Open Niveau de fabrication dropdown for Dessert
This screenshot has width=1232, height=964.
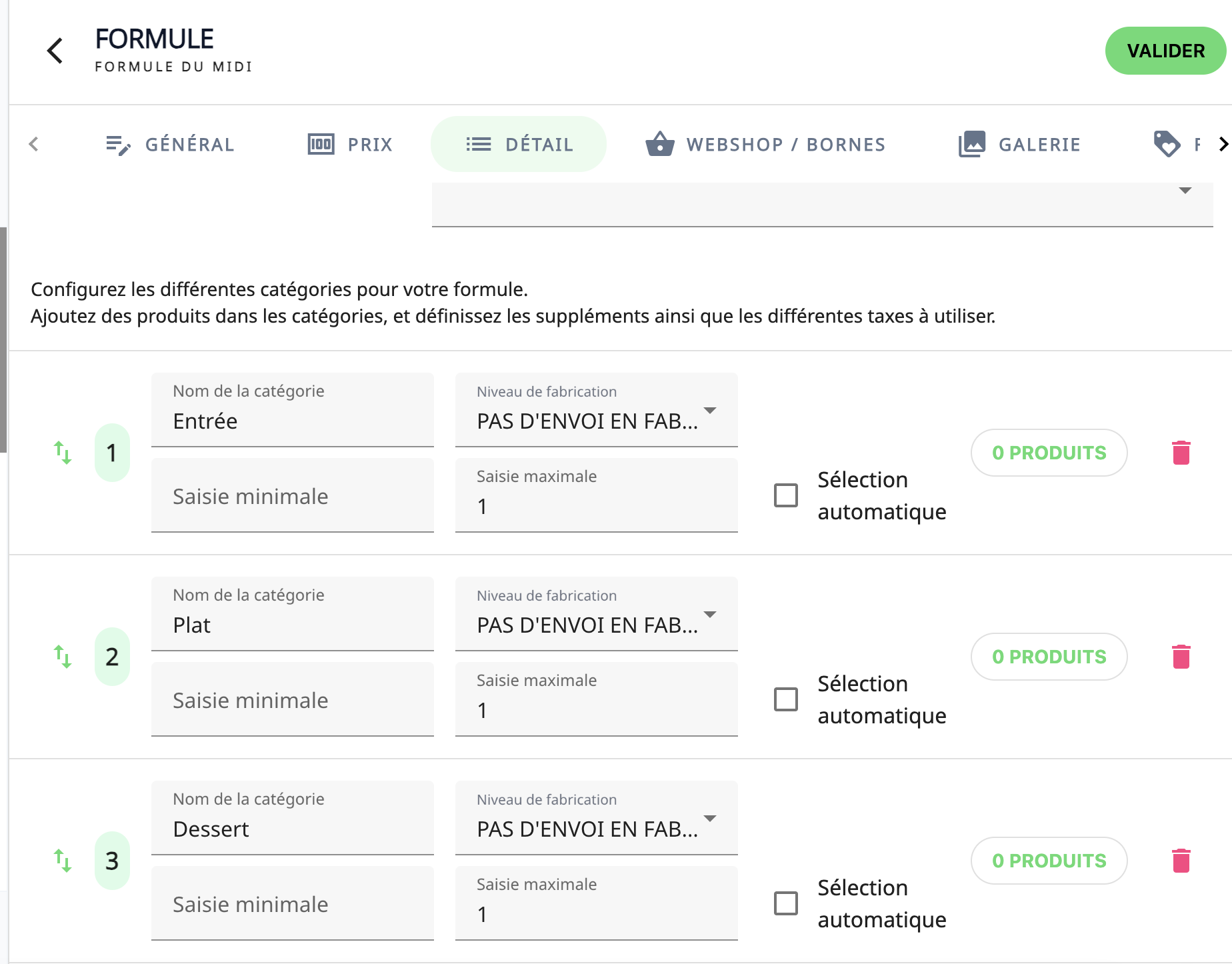pos(596,818)
